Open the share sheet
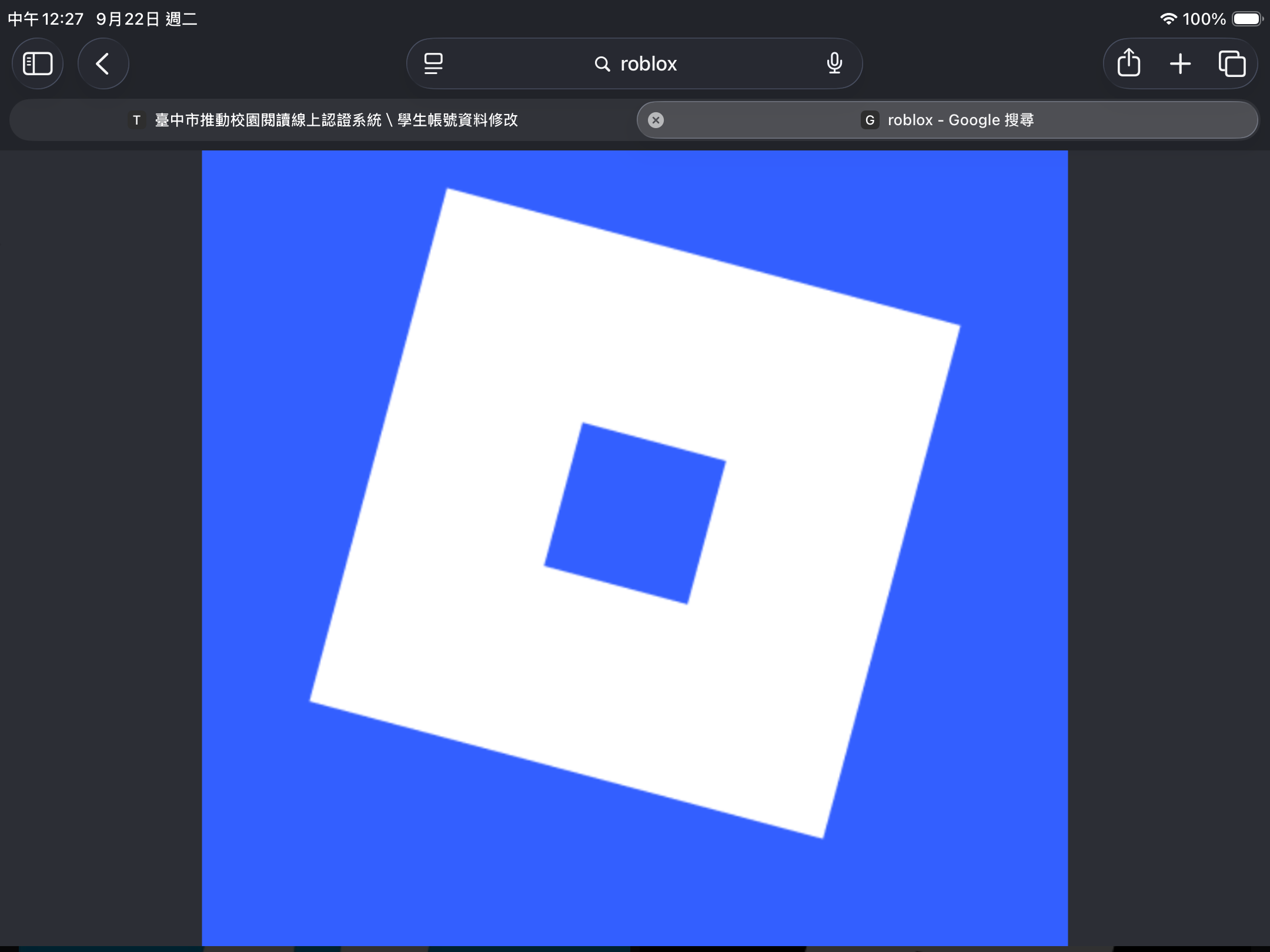Viewport: 1270px width, 952px height. [x=1128, y=63]
